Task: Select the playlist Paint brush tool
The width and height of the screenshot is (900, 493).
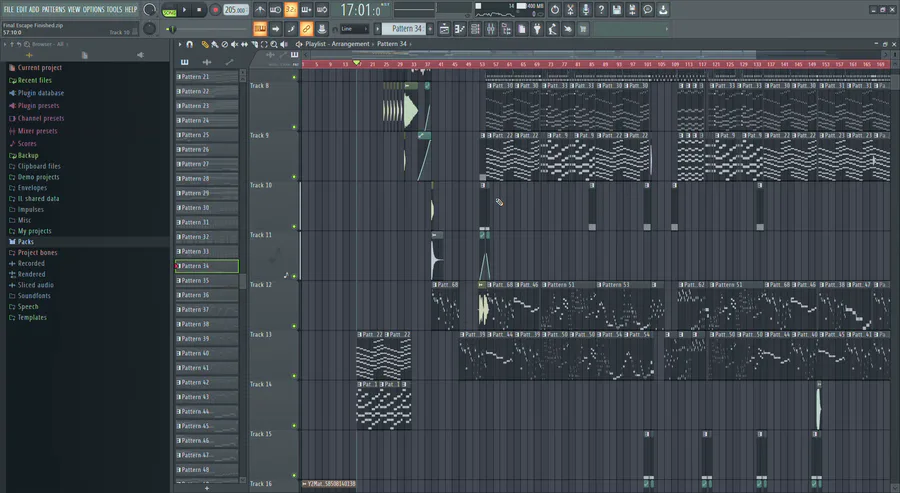Action: click(215, 44)
